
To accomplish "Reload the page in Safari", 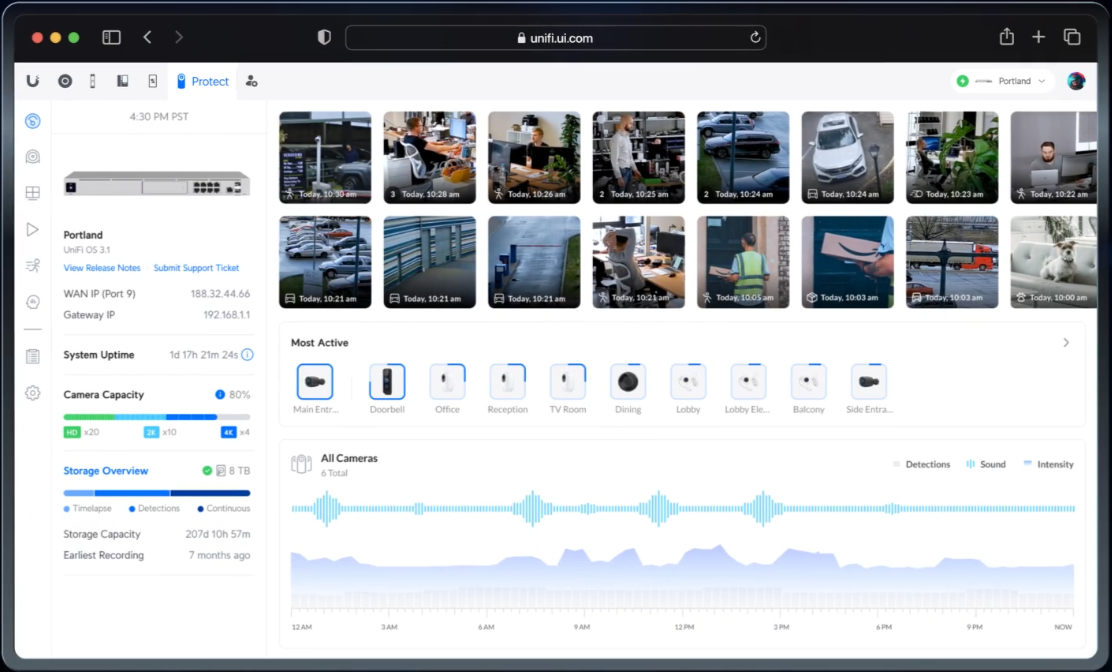I will pyautogui.click(x=755, y=38).
